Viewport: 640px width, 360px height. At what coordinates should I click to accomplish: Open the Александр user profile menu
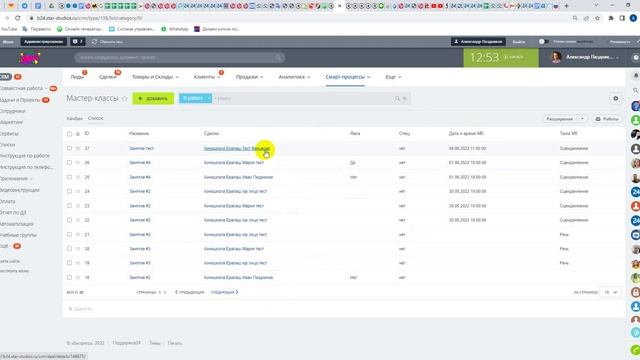[585, 58]
